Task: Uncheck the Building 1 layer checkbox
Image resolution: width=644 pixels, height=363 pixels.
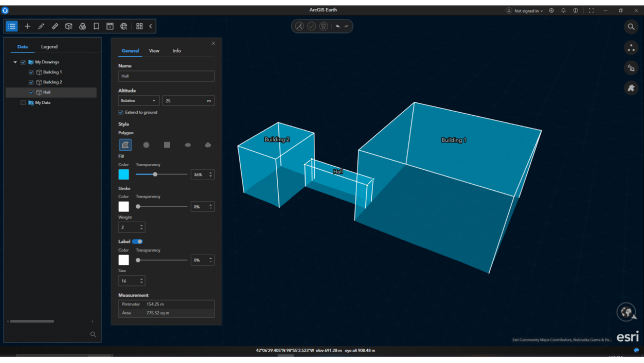Action: click(31, 72)
